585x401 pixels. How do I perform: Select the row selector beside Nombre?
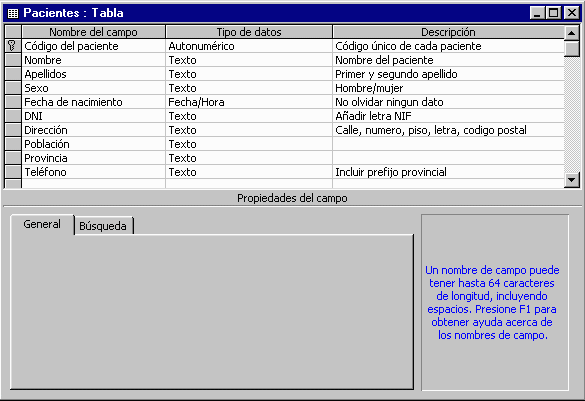pyautogui.click(x=13, y=60)
